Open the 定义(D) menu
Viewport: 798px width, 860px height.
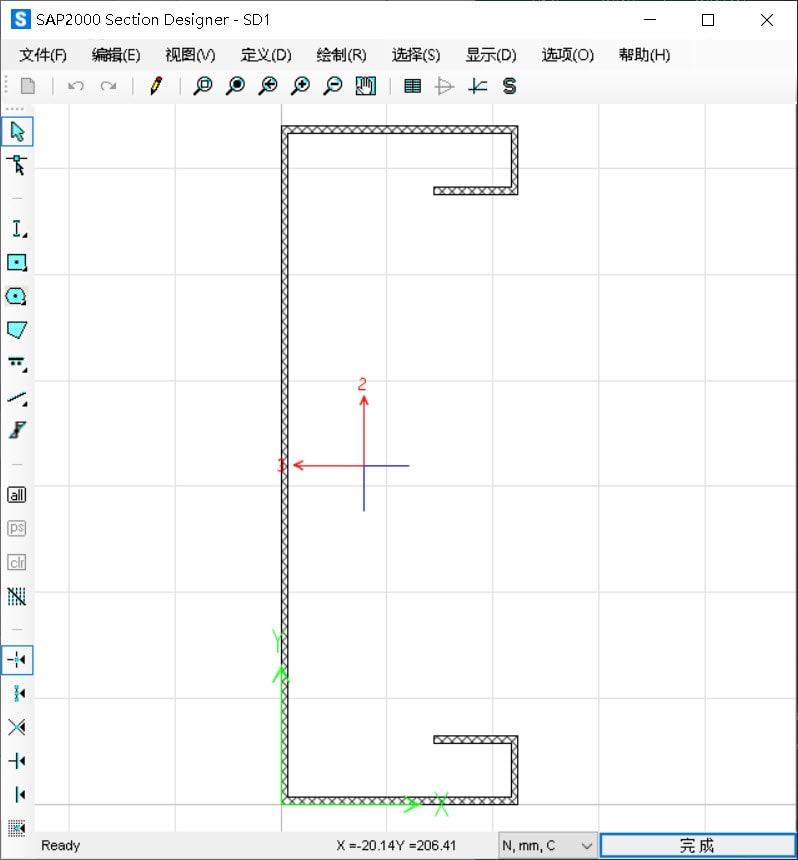coord(266,55)
